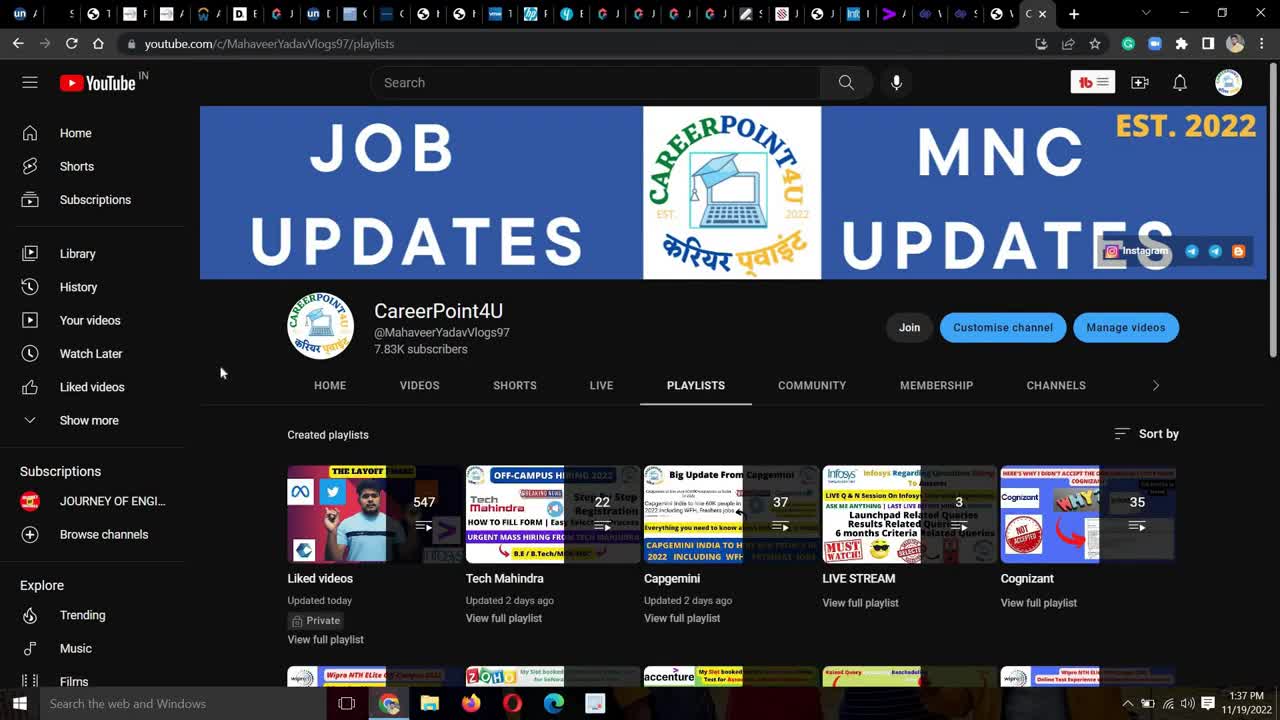Click in the YouTube search field
The width and height of the screenshot is (1280, 720).
595,83
